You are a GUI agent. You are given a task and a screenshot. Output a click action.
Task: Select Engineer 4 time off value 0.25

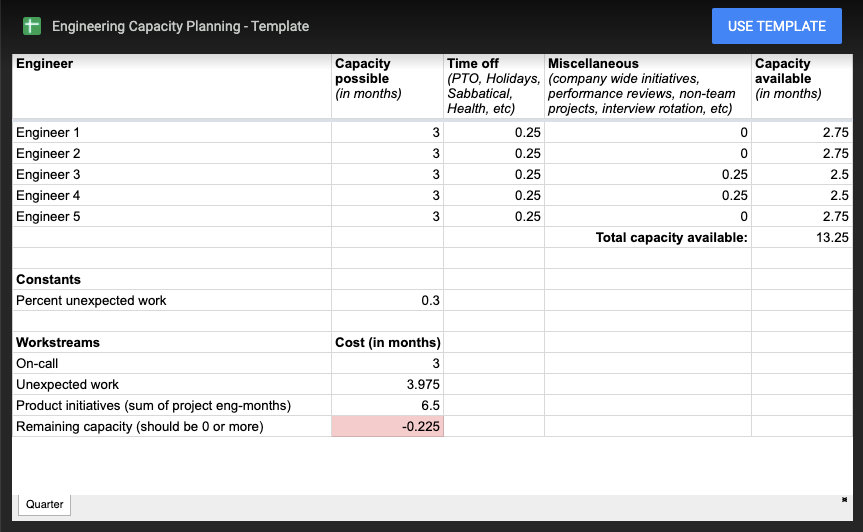[494, 195]
